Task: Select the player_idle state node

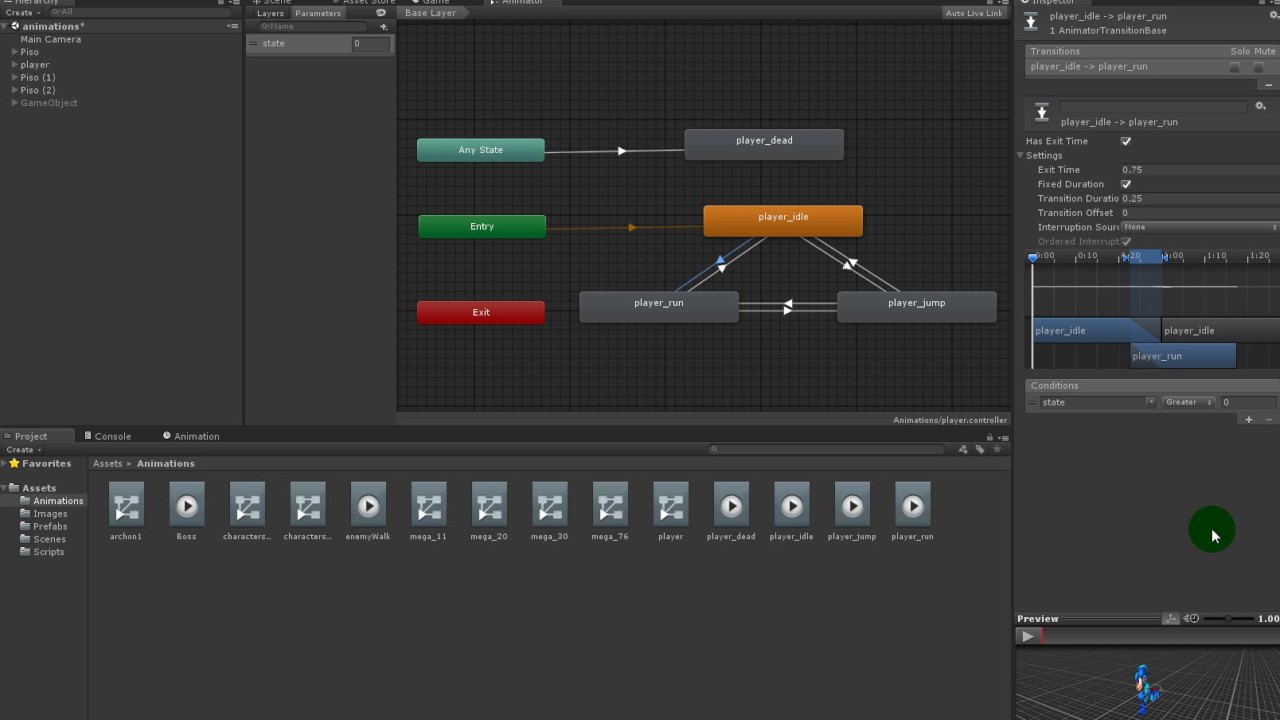Action: (783, 220)
